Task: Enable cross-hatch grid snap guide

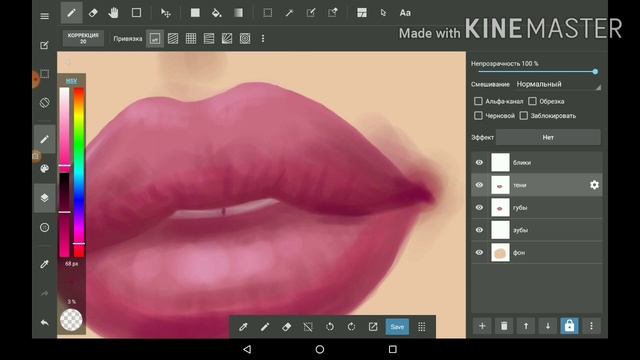Action: pyautogui.click(x=191, y=39)
